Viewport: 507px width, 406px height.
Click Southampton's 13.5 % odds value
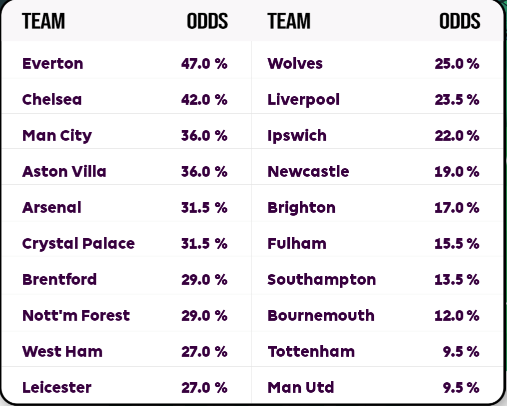[x=457, y=279]
